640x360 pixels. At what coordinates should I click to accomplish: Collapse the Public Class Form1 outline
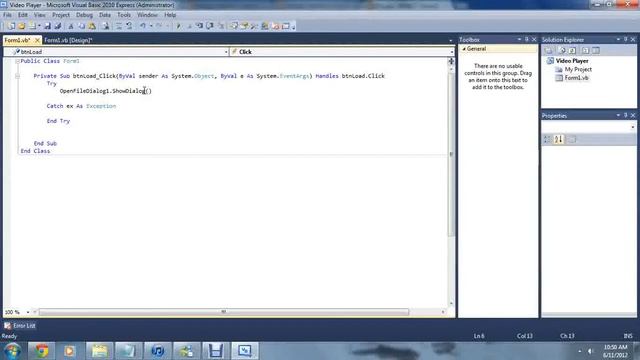click(x=17, y=61)
